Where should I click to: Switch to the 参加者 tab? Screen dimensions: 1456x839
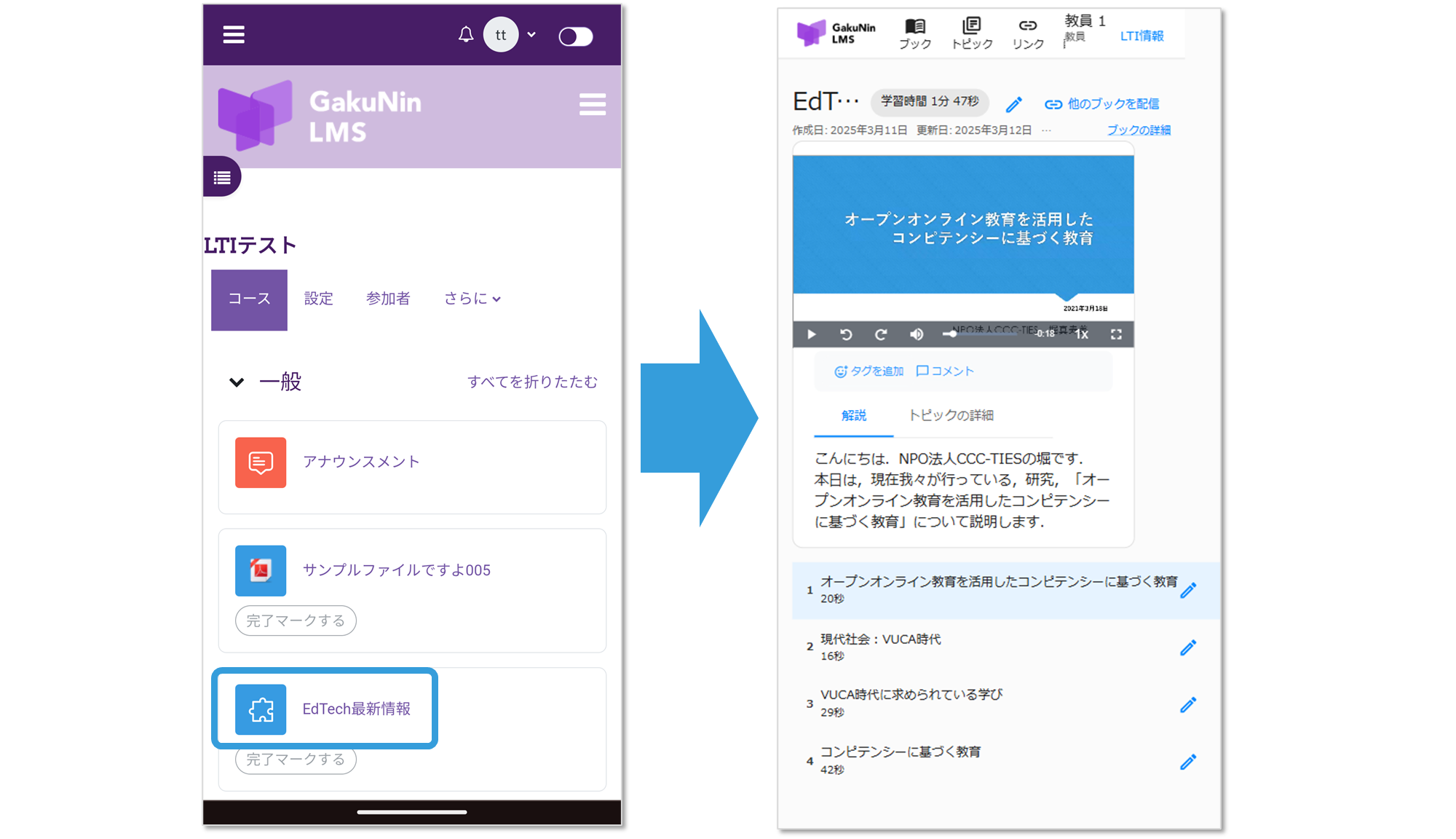(x=388, y=299)
